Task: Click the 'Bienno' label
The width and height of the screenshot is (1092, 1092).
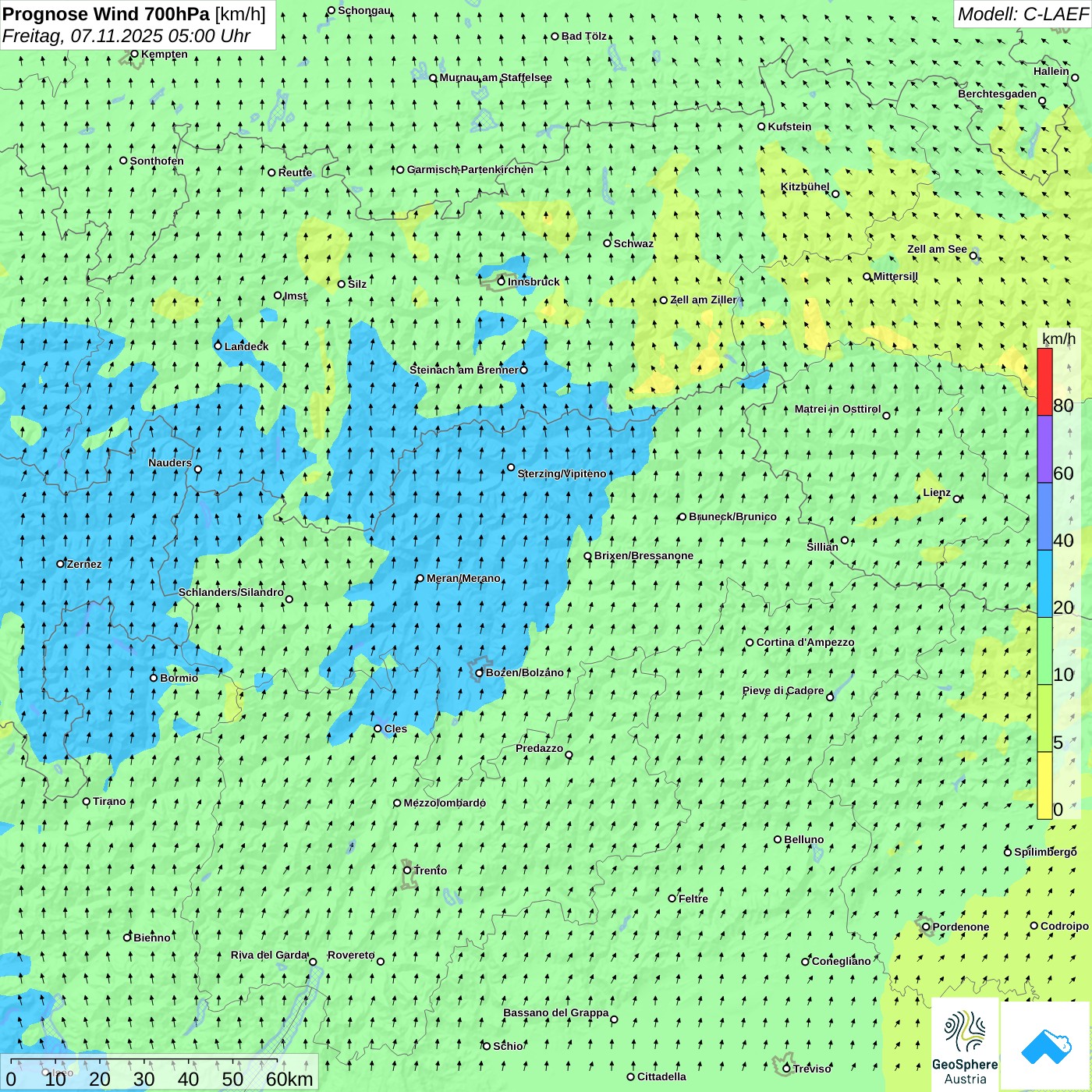Action: tap(152, 938)
